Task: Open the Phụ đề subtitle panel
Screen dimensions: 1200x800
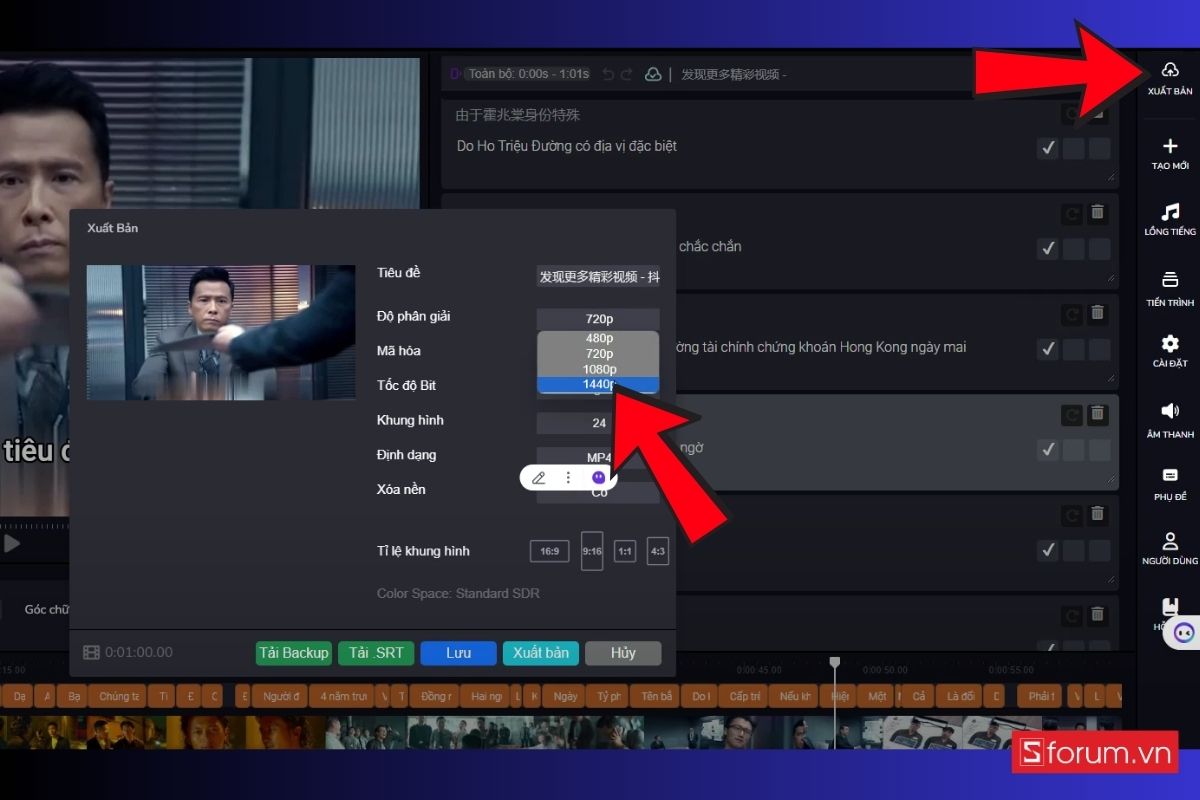Action: [x=1170, y=484]
